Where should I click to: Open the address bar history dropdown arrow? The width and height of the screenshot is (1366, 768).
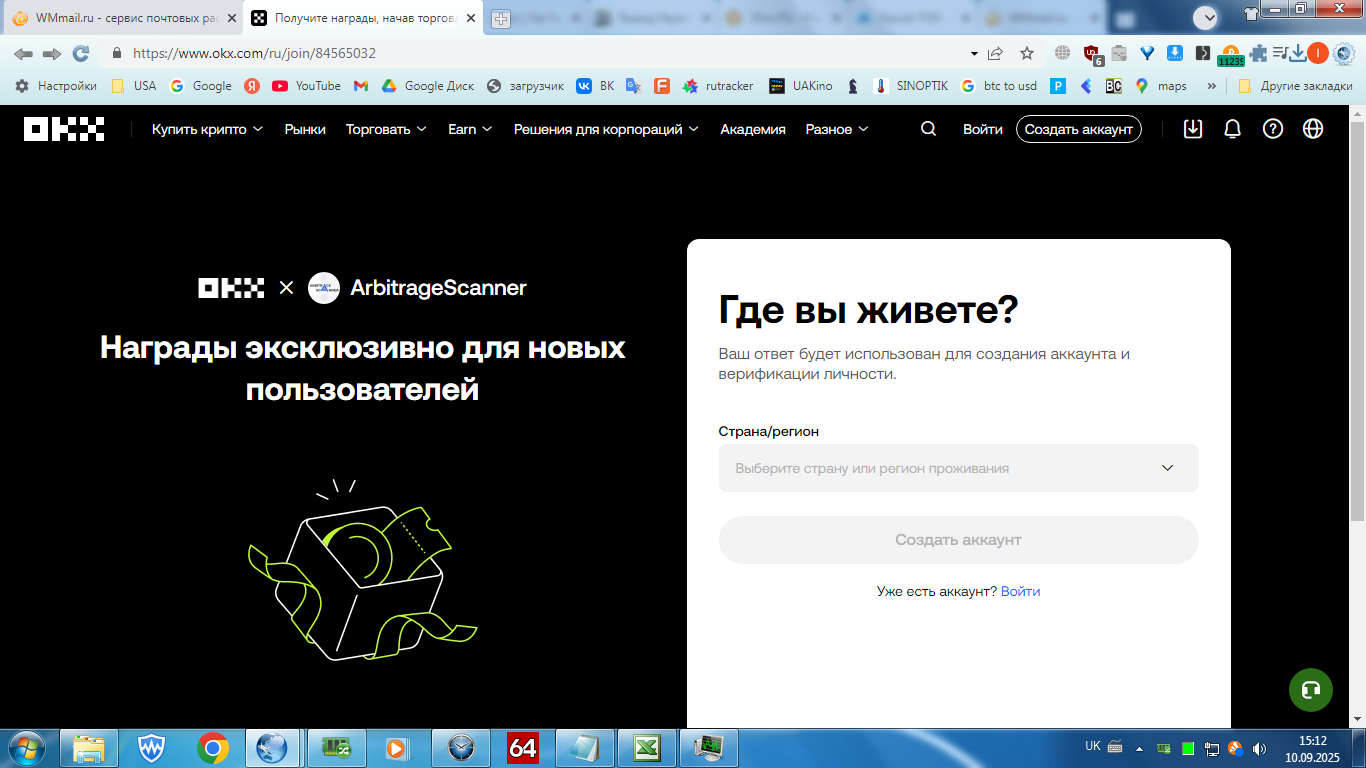click(974, 53)
